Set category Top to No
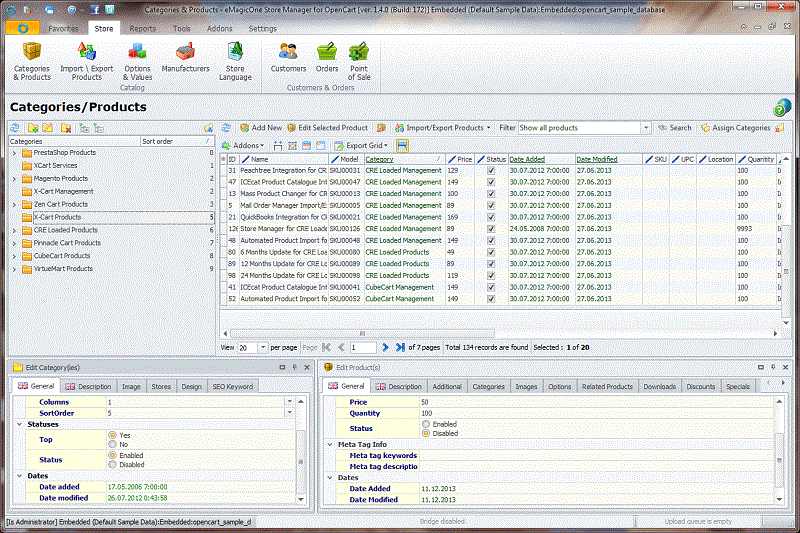Viewport: 800px width, 533px height. pyautogui.click(x=112, y=444)
